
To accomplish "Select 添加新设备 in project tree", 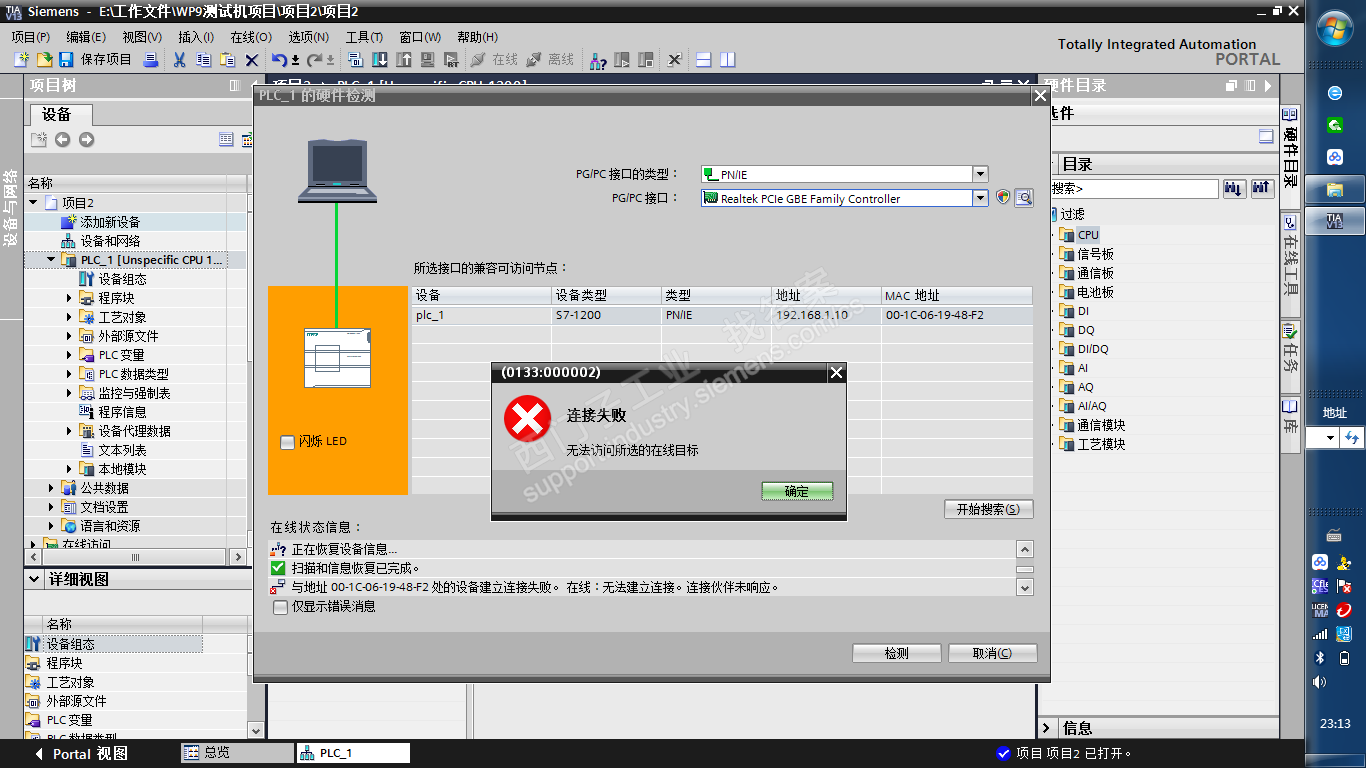I will [x=110, y=222].
